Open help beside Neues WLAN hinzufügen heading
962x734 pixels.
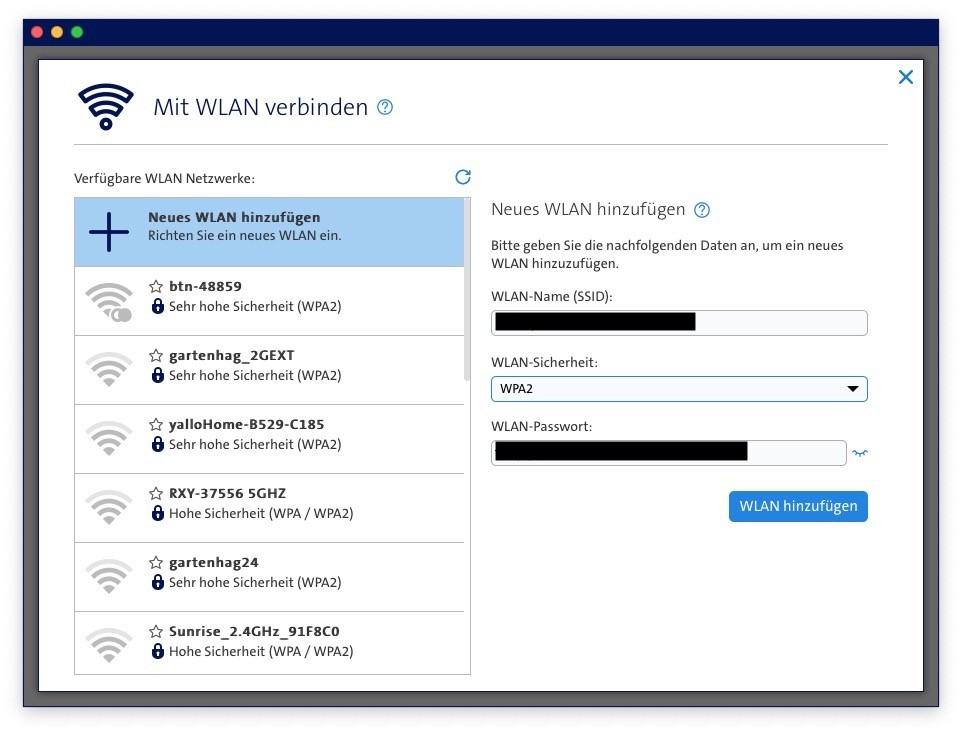click(702, 210)
